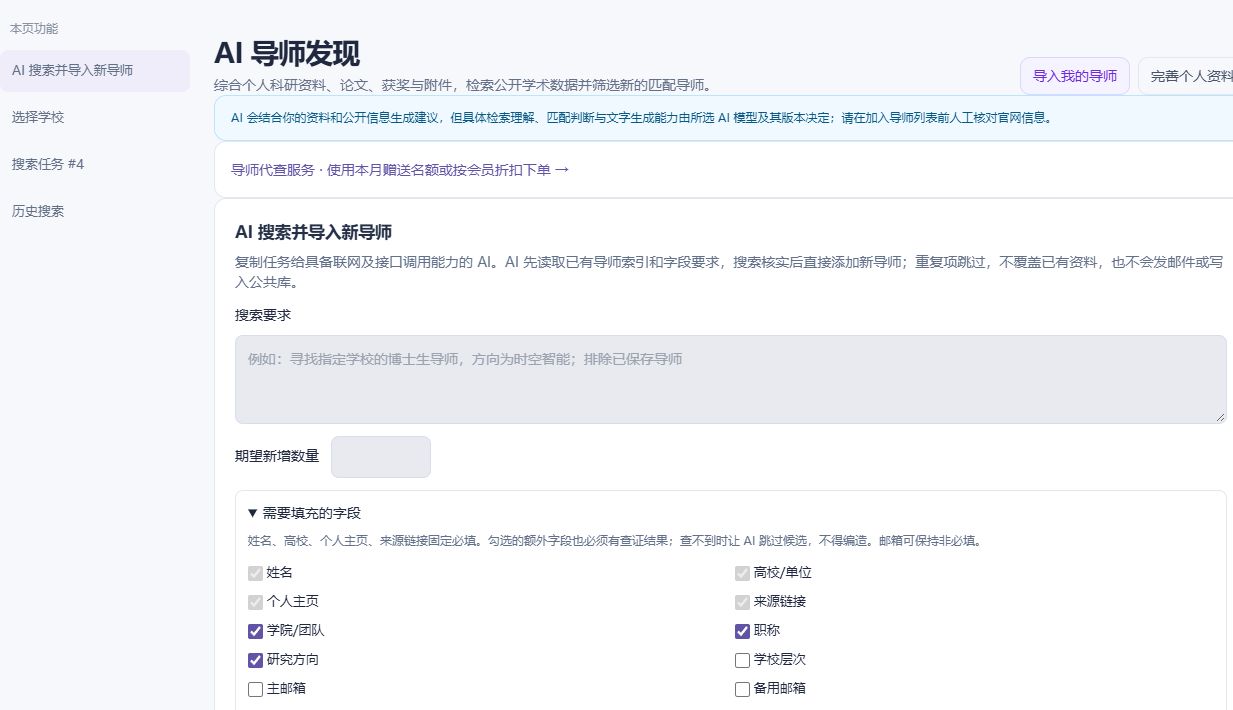This screenshot has width=1233, height=710.
Task: Uncheck the 职称 checkbox
Action: [x=742, y=631]
